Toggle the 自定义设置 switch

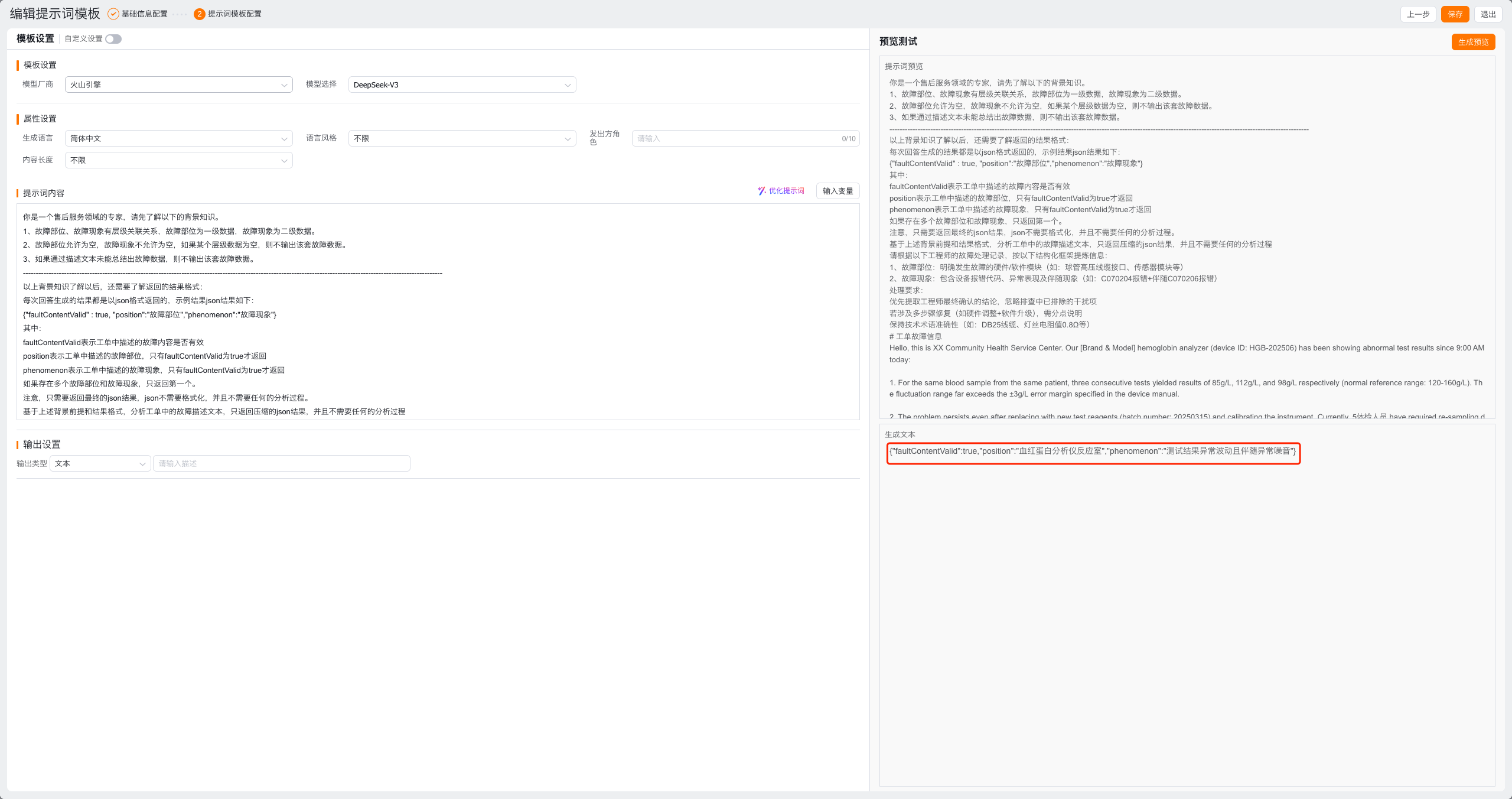113,39
